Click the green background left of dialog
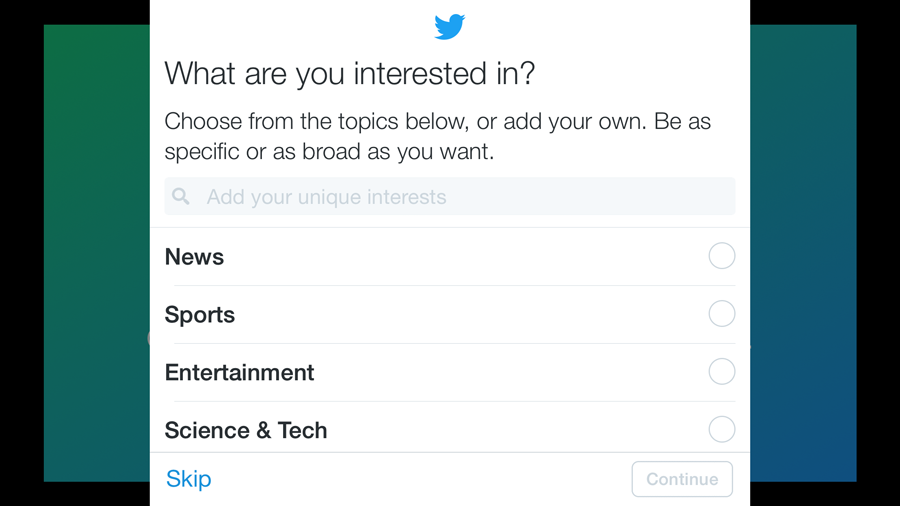Image resolution: width=900 pixels, height=506 pixels. click(x=96, y=252)
